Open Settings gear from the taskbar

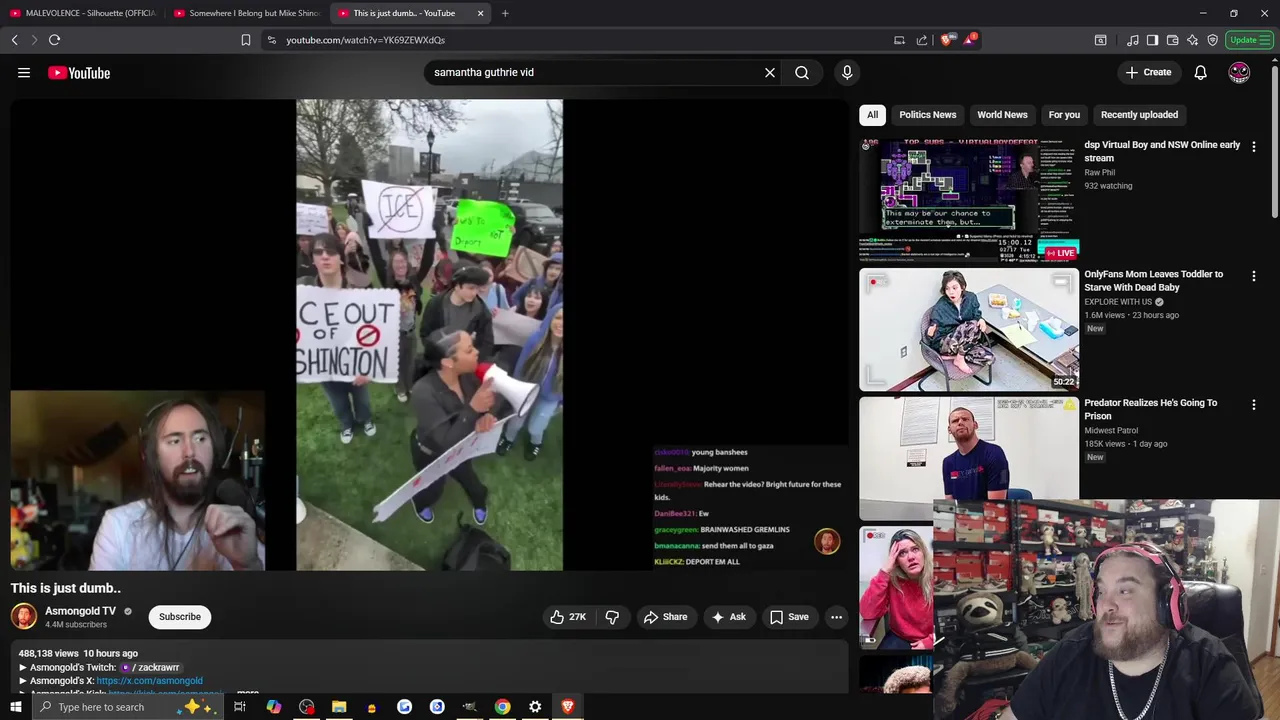pos(535,707)
